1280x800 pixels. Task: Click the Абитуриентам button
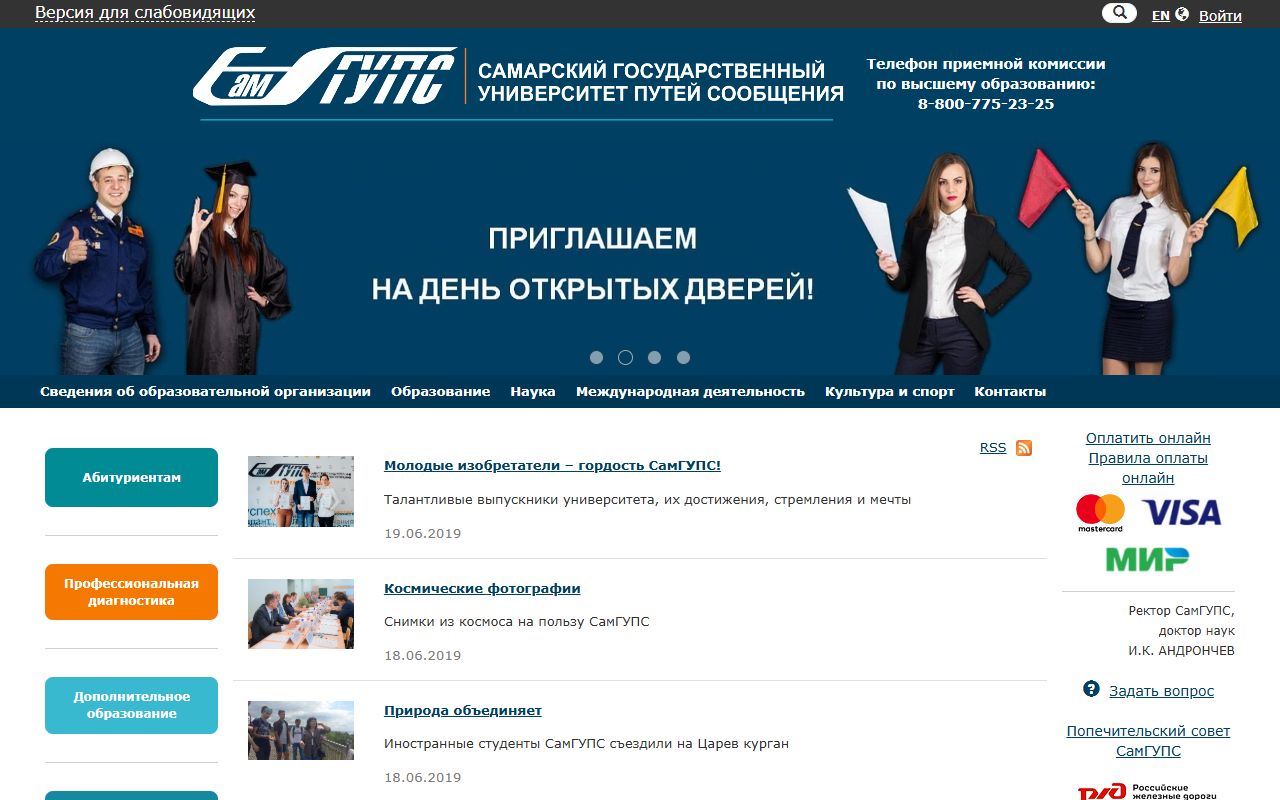[131, 477]
